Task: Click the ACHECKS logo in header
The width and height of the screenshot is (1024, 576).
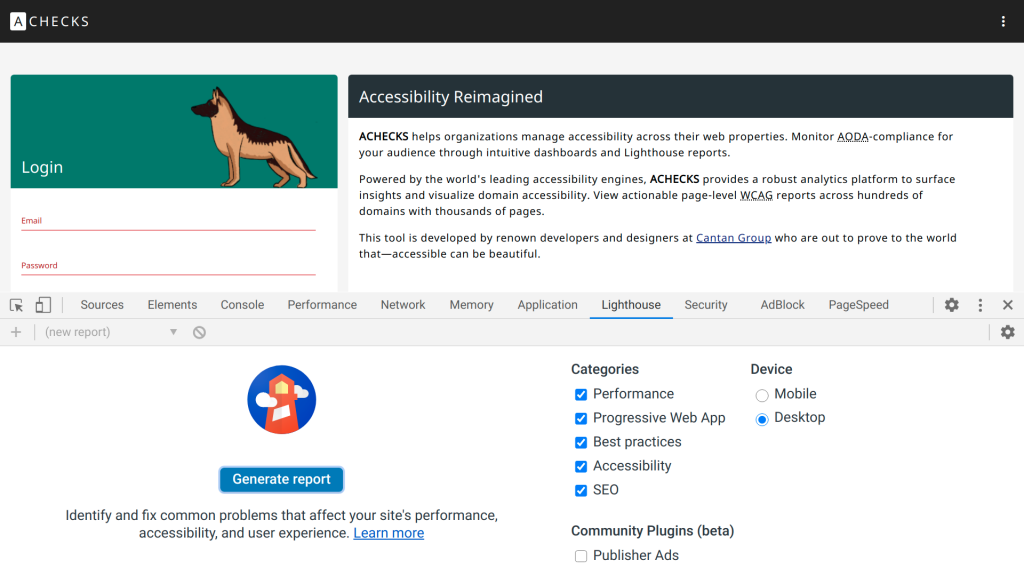Action: tap(50, 22)
